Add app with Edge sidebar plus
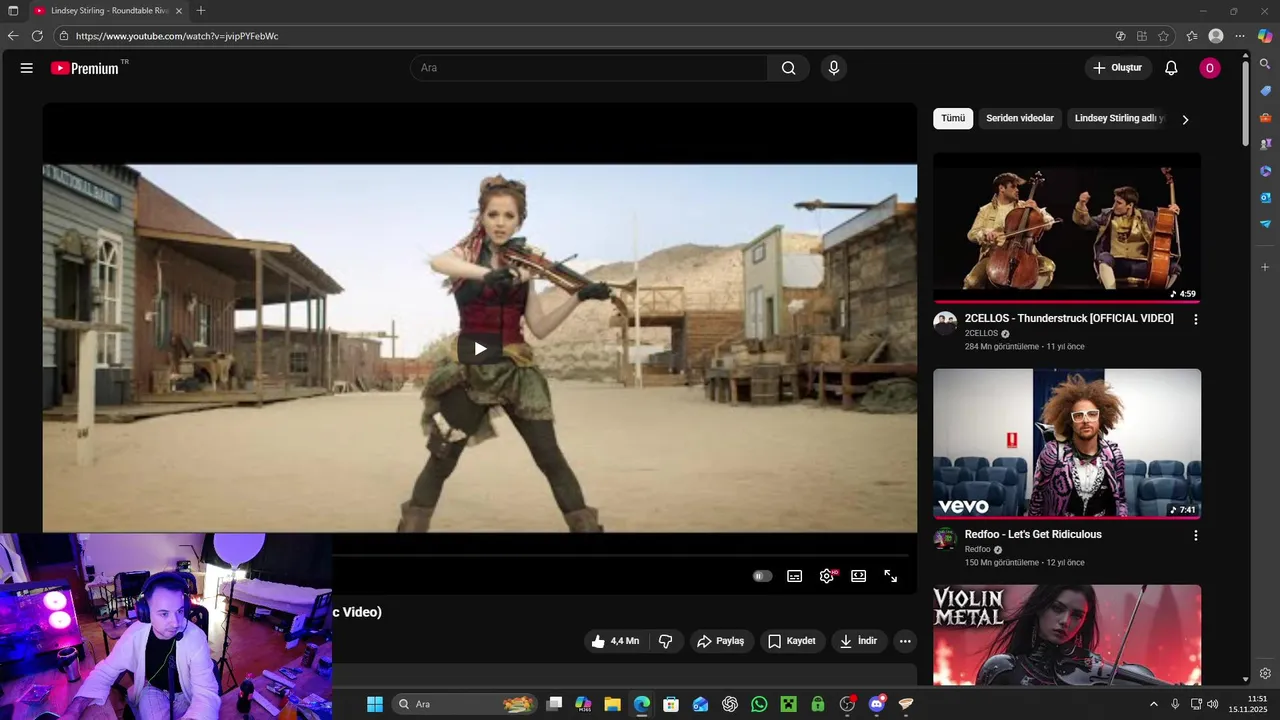 point(1265,267)
